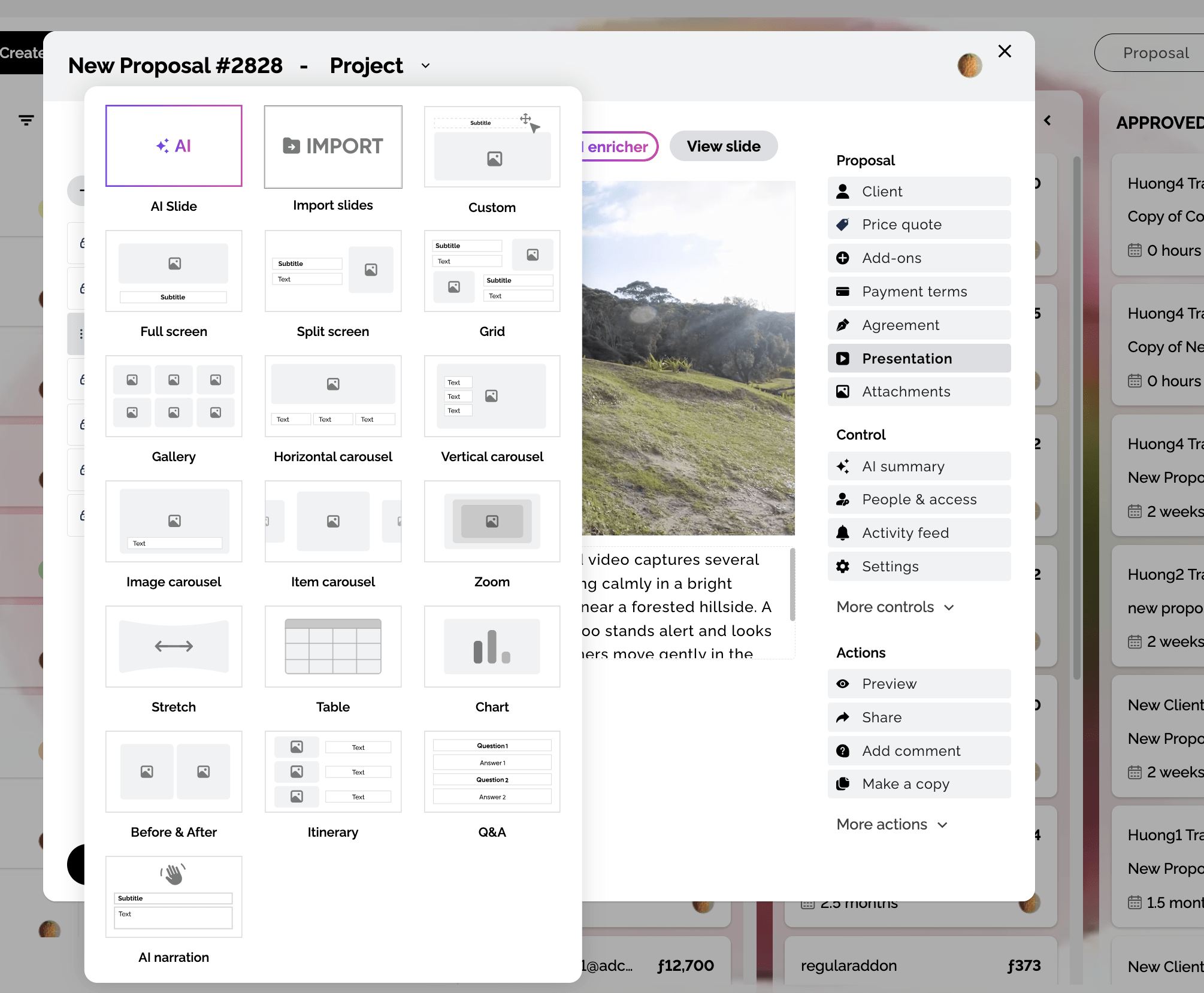Pick the AI narration slide
This screenshot has width=1204, height=993.
174,897
